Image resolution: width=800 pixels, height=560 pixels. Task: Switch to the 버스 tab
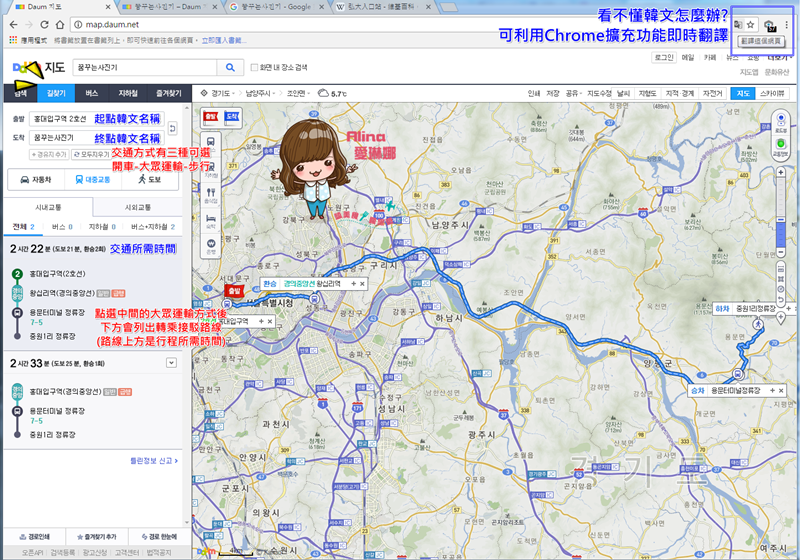coord(92,93)
